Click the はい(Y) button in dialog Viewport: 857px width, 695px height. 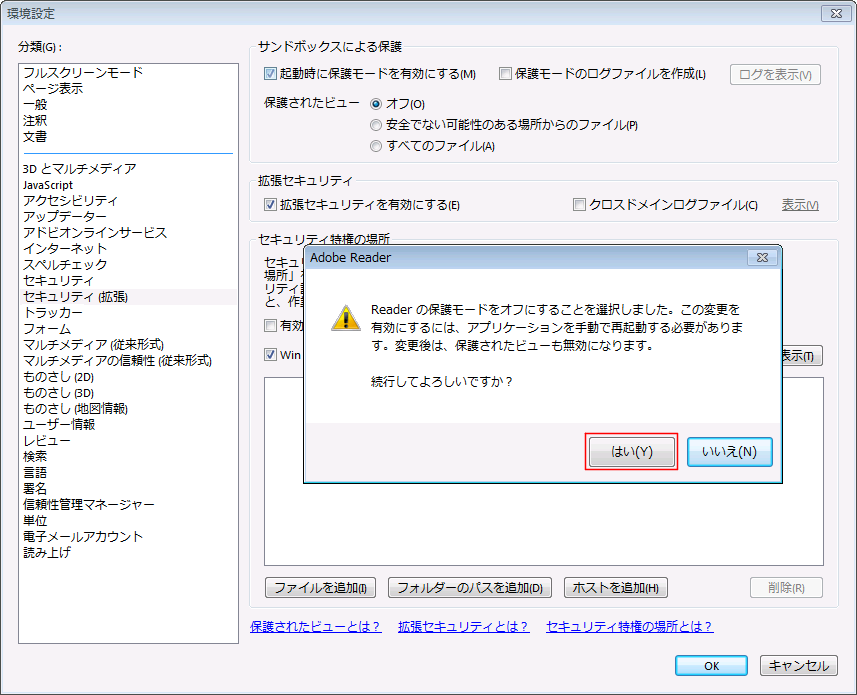click(x=632, y=452)
